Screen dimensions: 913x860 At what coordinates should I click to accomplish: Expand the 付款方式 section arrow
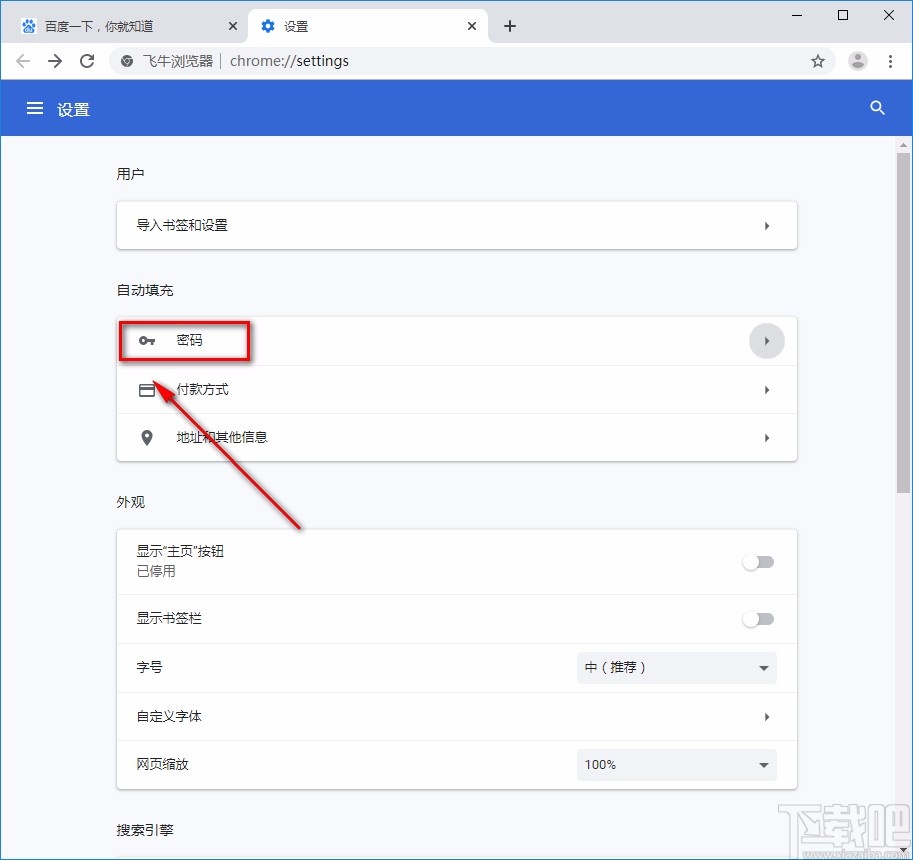[x=767, y=389]
